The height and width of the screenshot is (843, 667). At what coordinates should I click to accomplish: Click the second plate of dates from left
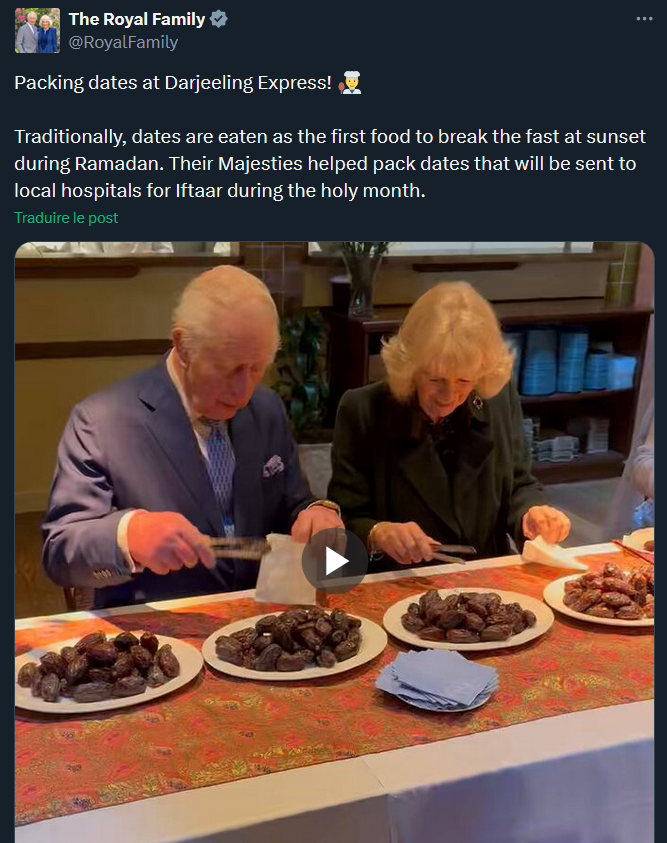click(x=295, y=642)
